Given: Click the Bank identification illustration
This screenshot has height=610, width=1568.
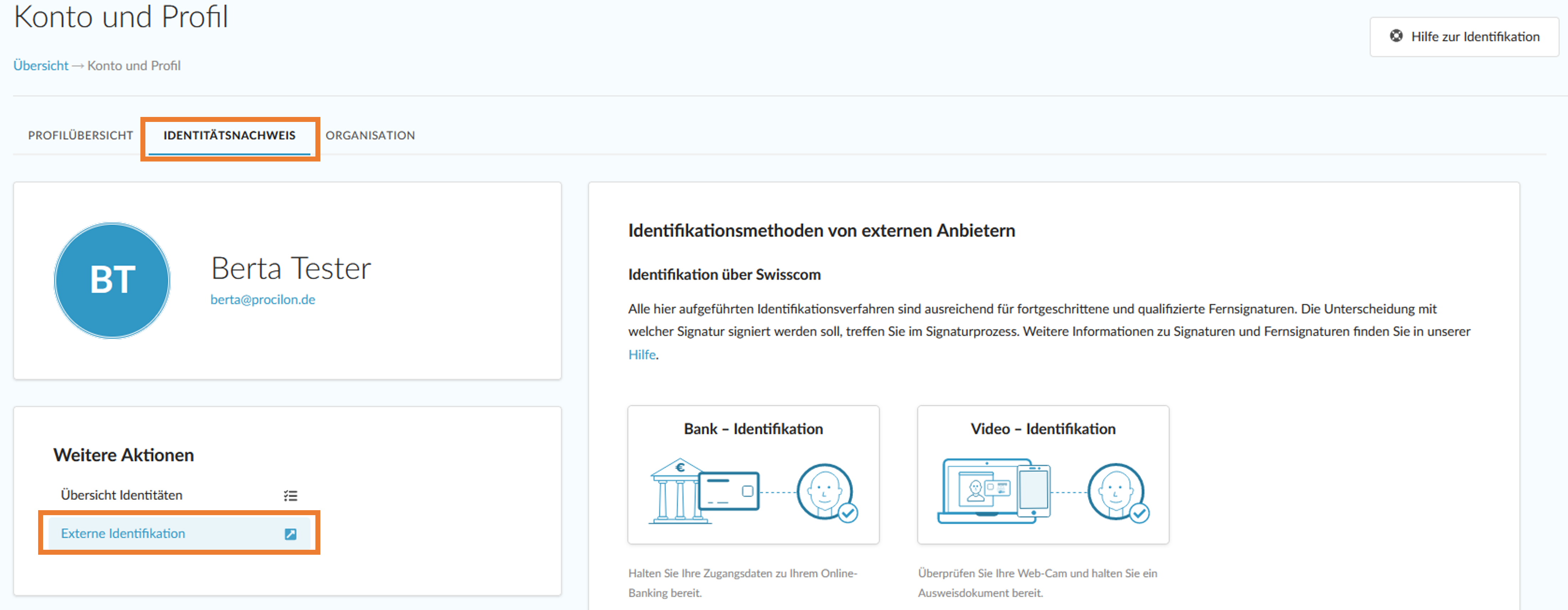Looking at the screenshot, I should point(704,491).
